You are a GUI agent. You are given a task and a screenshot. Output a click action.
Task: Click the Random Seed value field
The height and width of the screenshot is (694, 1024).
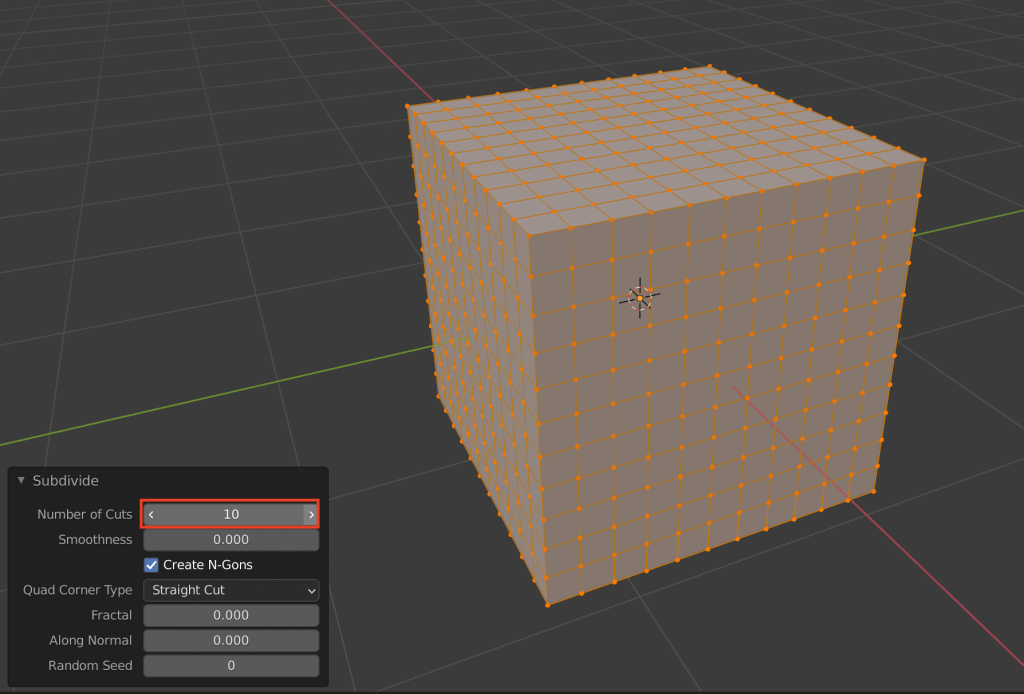point(230,665)
